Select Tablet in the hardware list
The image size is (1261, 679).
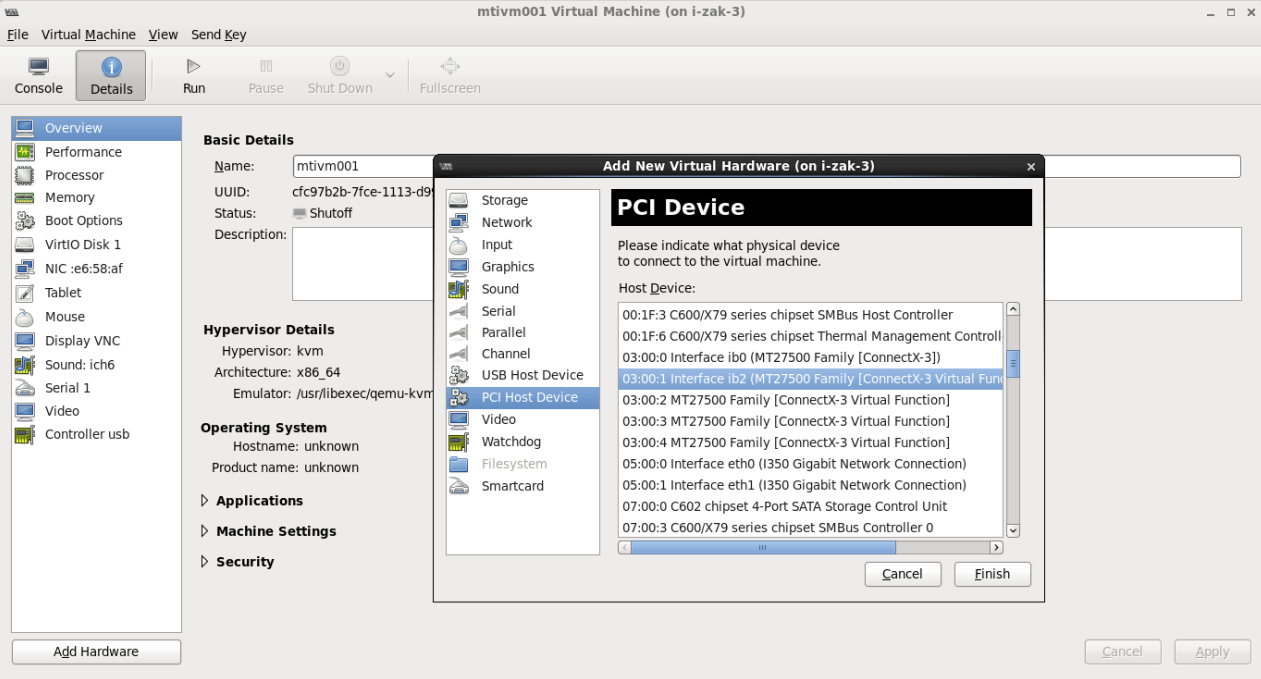(x=97, y=293)
